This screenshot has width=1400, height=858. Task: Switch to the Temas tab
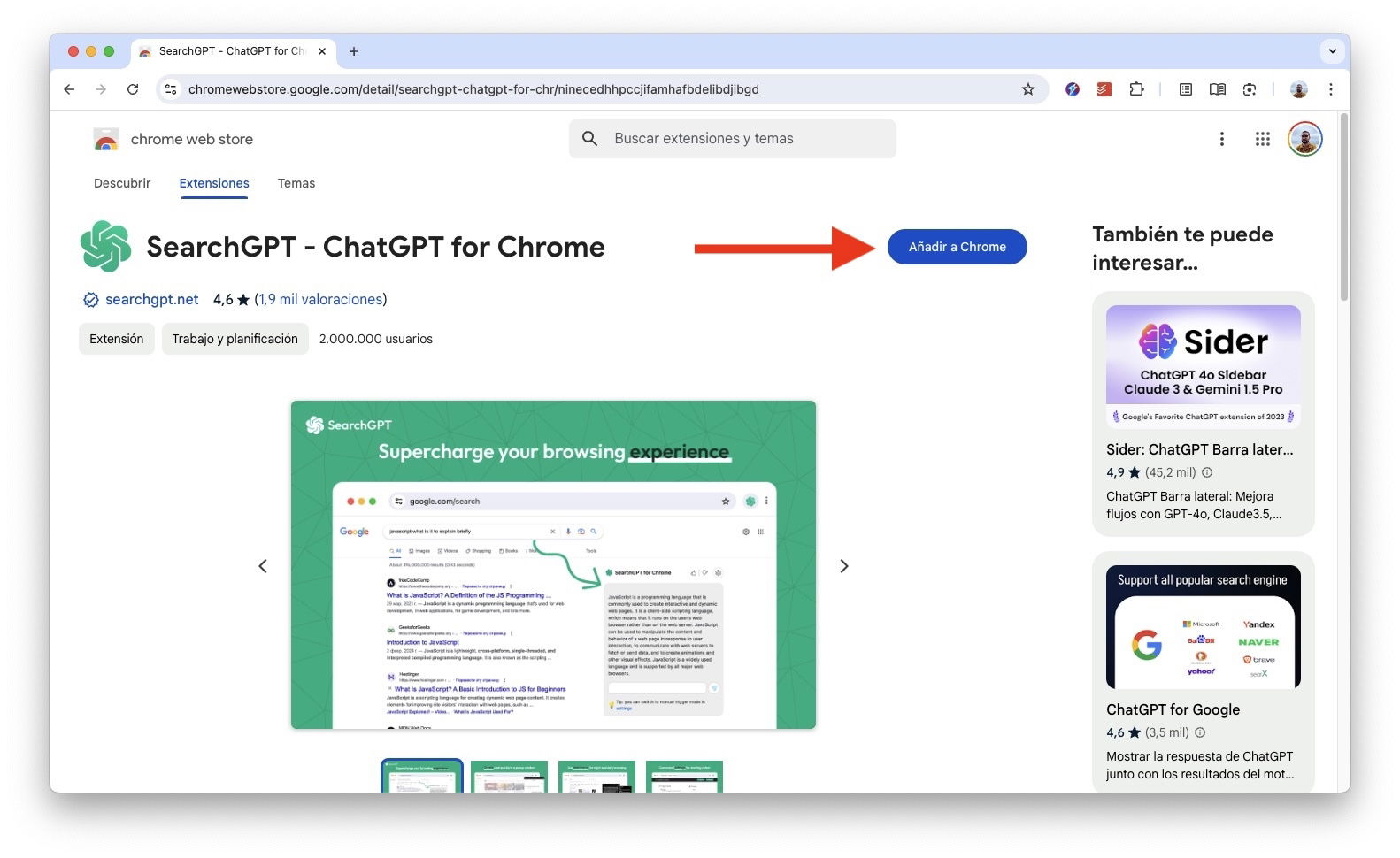(x=296, y=183)
